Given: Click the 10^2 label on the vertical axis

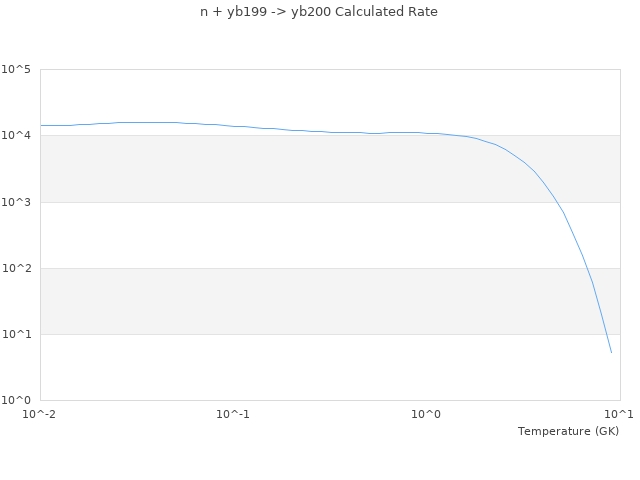Looking at the screenshot, I should click(x=16, y=268).
